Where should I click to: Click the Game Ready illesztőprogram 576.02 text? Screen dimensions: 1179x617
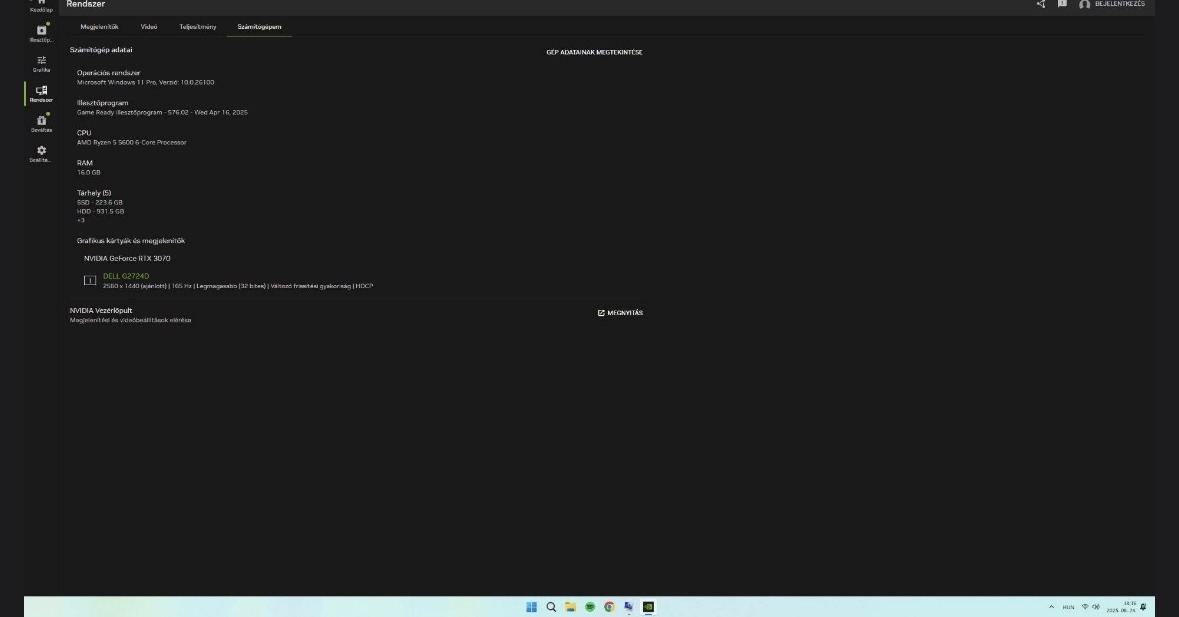162,113
